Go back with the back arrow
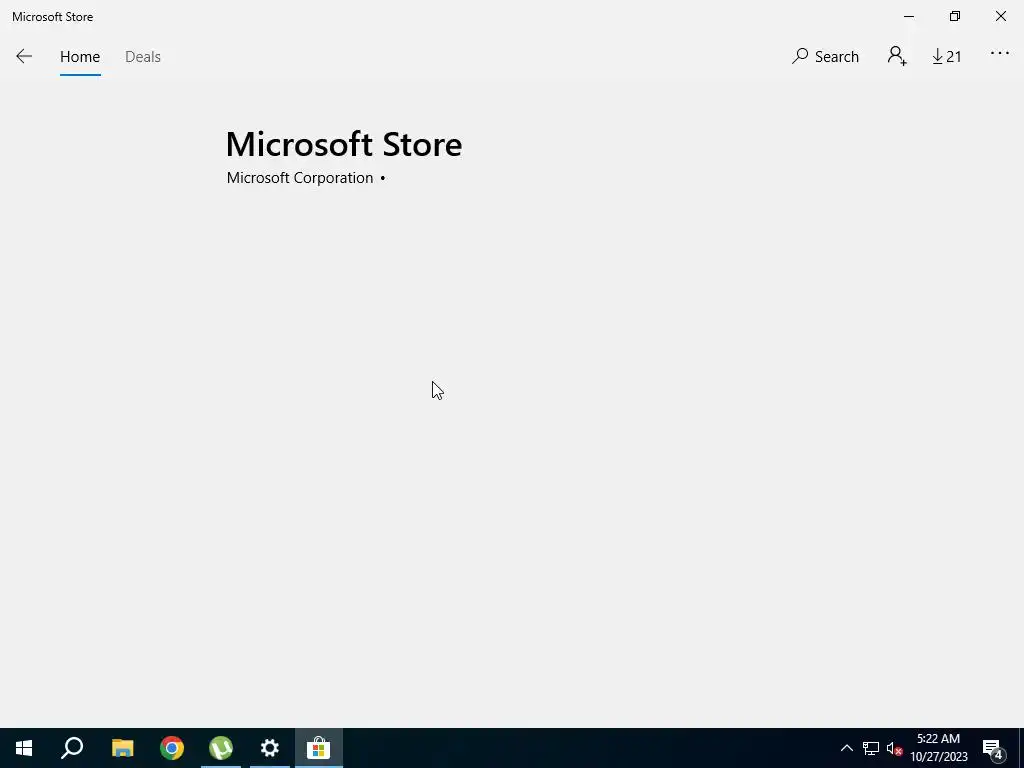This screenshot has width=1024, height=768. tap(24, 57)
